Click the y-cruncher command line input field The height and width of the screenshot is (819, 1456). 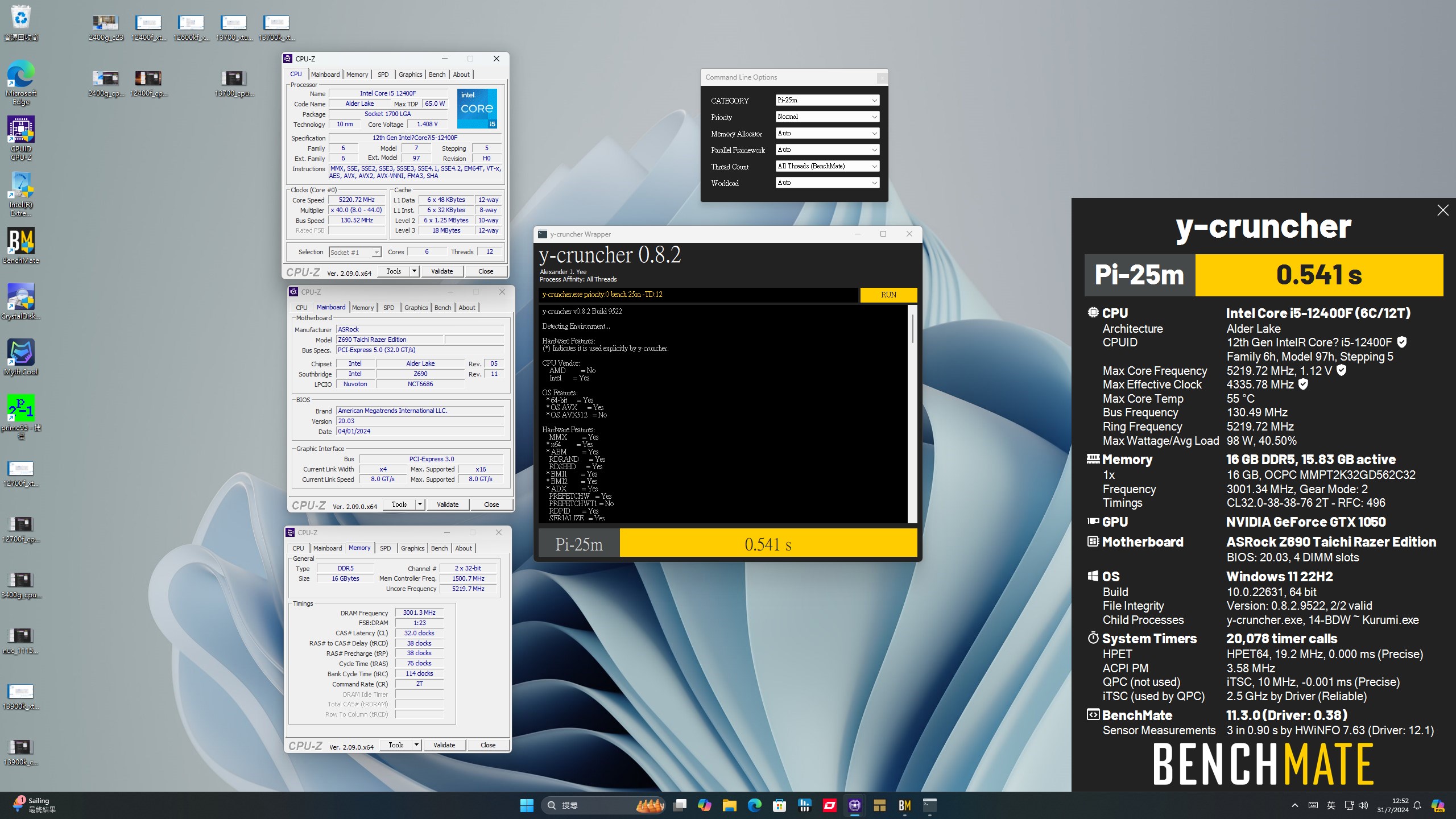point(698,295)
